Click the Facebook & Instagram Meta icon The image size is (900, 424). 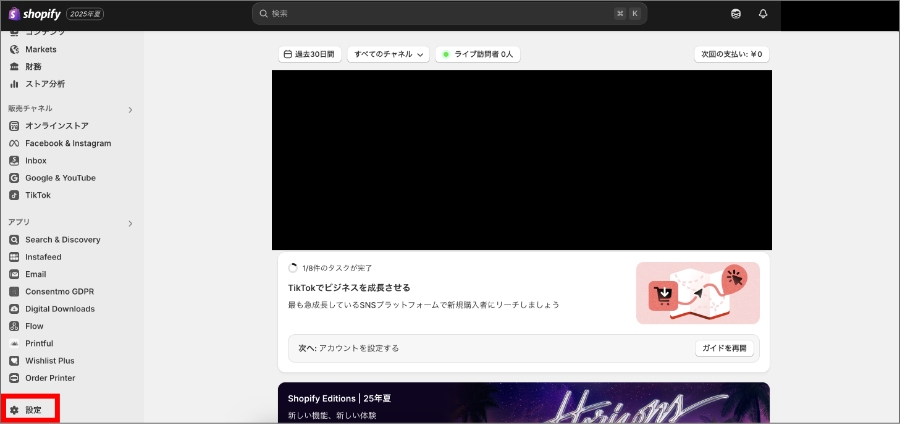tap(14, 143)
